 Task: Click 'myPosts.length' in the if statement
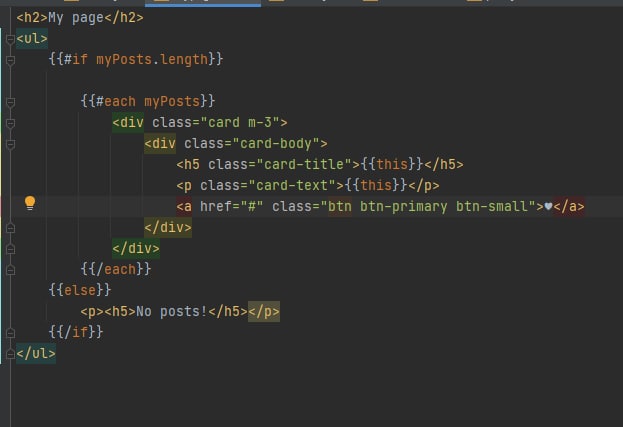(x=152, y=60)
